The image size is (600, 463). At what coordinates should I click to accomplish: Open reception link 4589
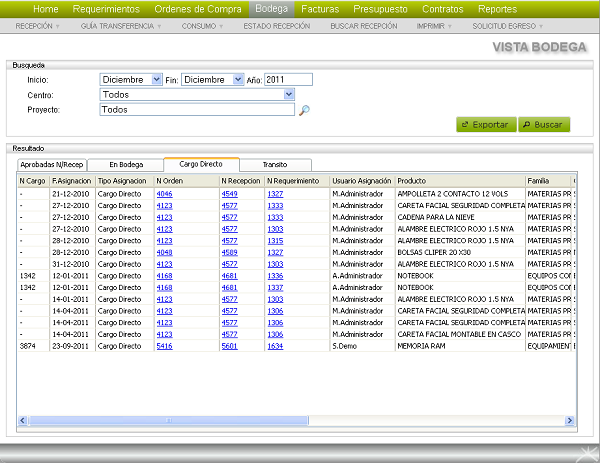(x=230, y=253)
